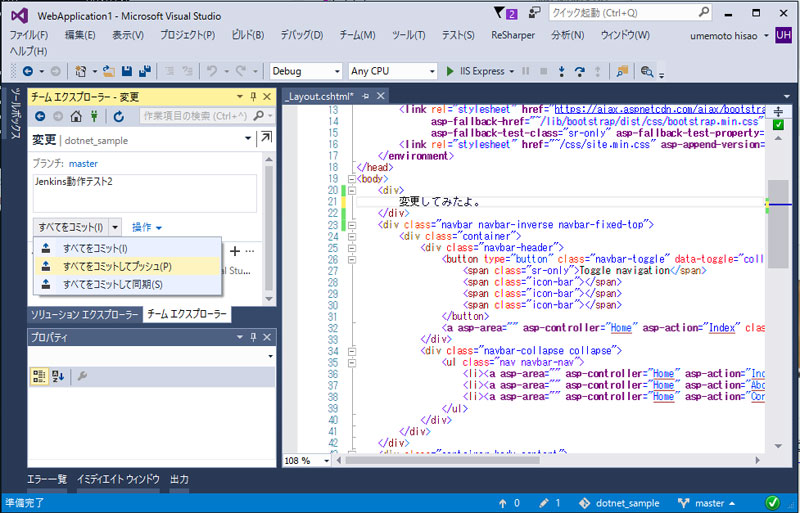Click the Navigate Backward toolbar arrow
The width and height of the screenshot is (800, 513).
click(x=28, y=71)
